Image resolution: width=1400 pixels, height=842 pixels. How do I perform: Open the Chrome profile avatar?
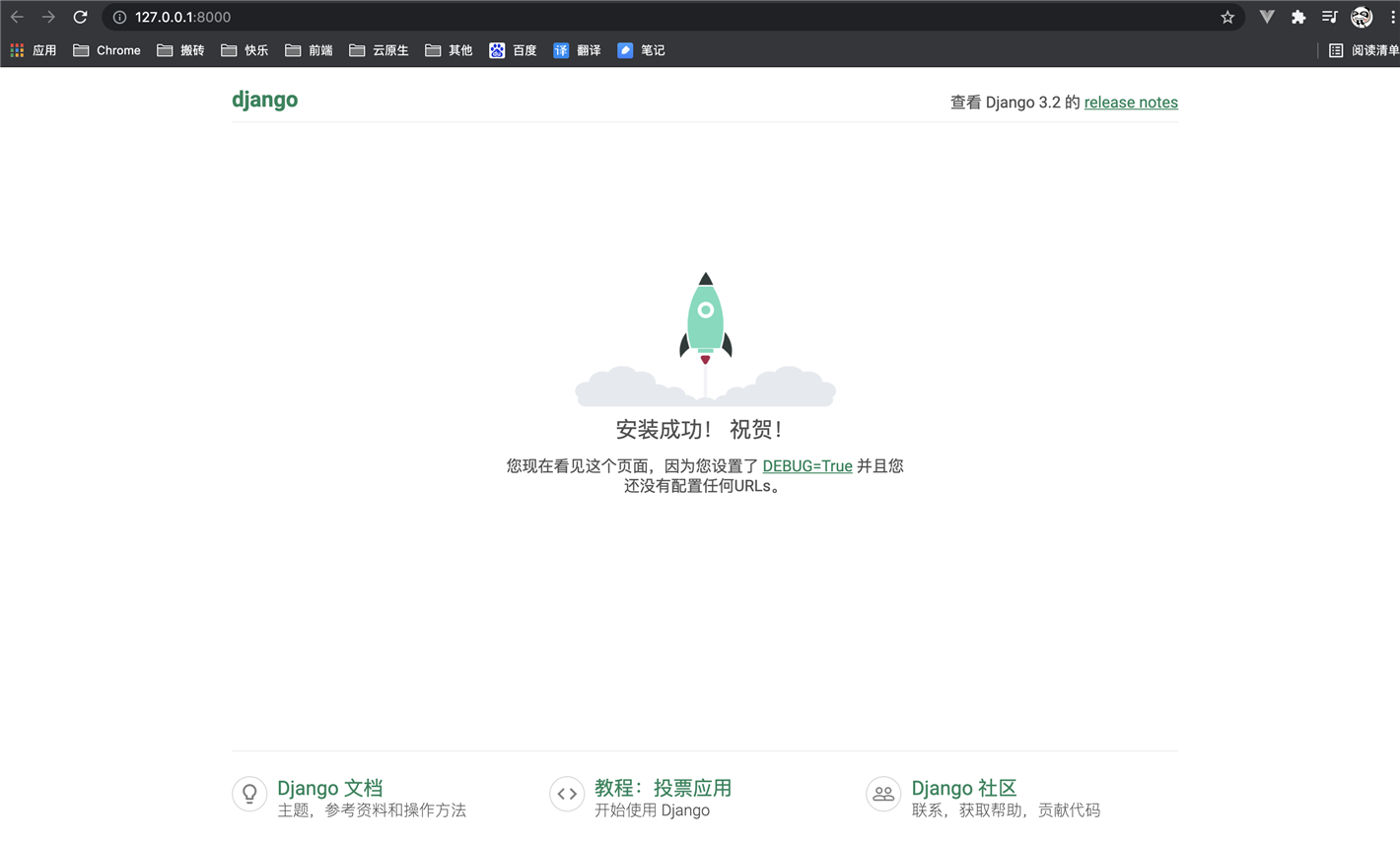coord(1362,17)
